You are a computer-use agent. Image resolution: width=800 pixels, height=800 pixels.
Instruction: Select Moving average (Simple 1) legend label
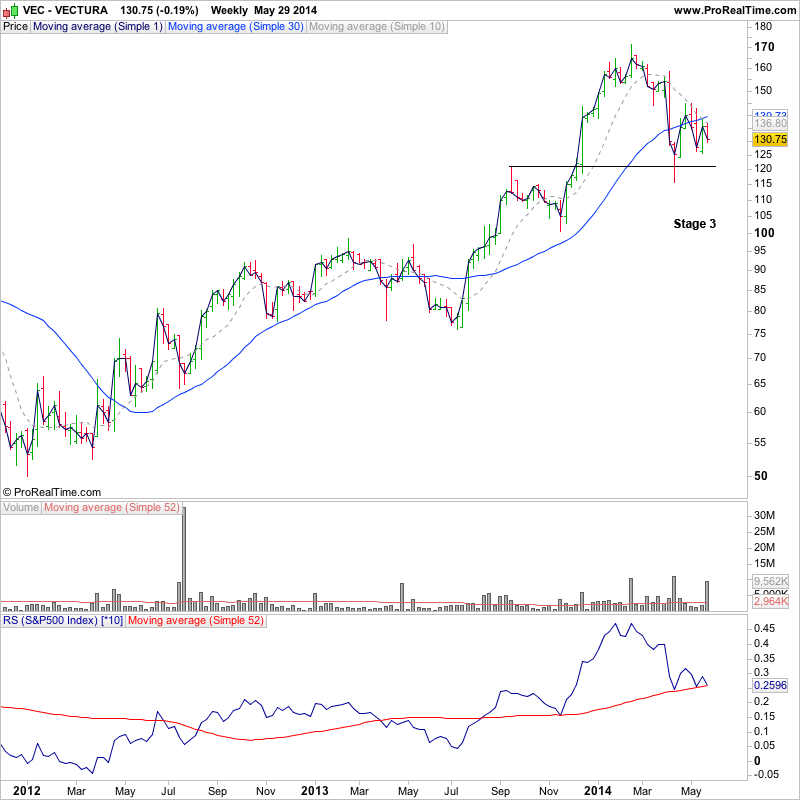click(x=97, y=27)
